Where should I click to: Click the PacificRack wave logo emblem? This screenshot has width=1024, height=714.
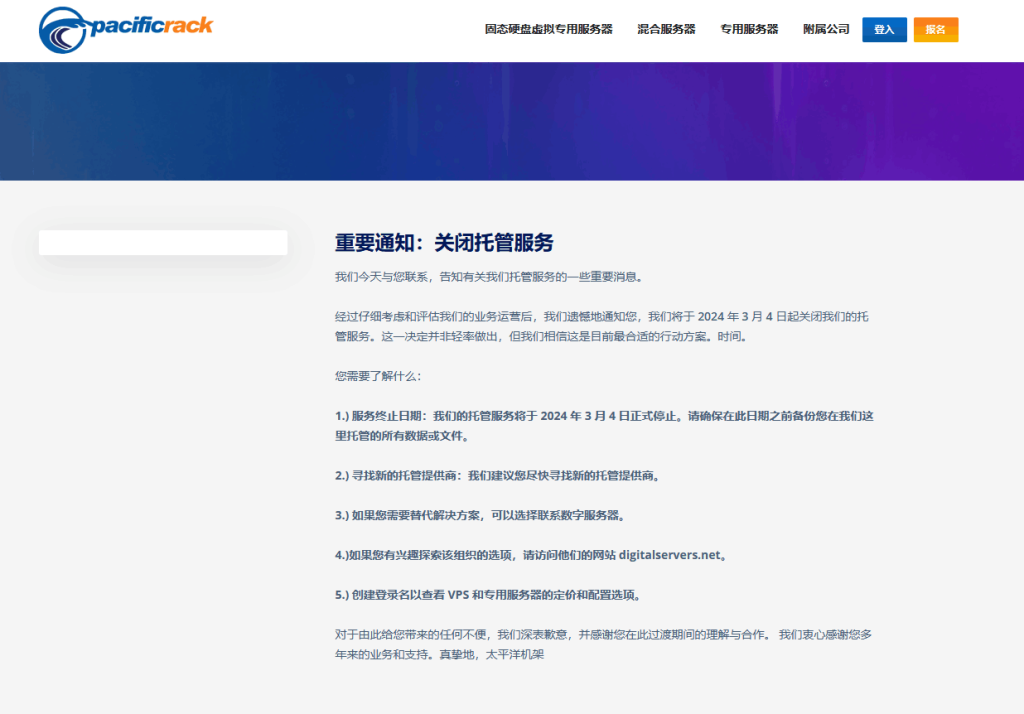point(64,30)
